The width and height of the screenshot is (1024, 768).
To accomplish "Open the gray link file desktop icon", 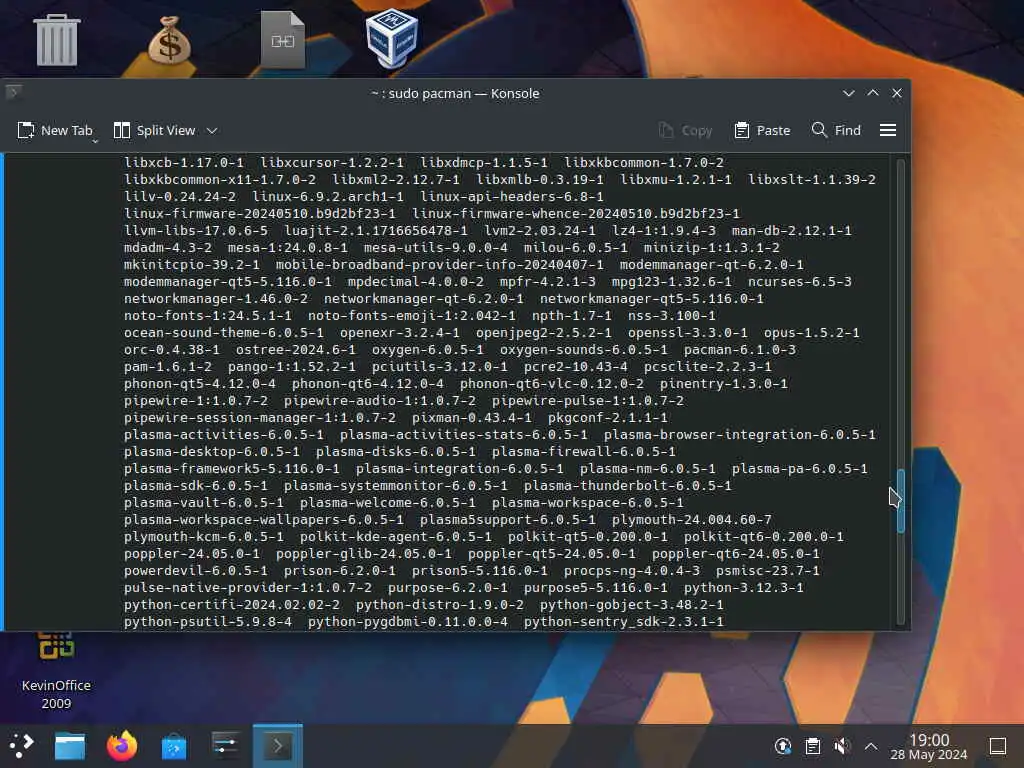I will click(282, 40).
